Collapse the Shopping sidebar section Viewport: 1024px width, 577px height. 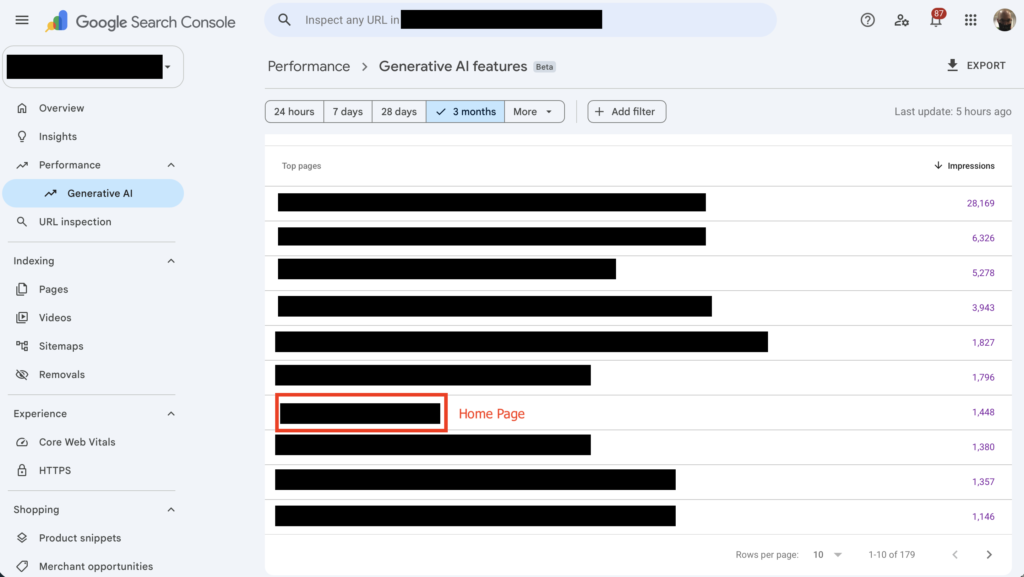point(171,510)
